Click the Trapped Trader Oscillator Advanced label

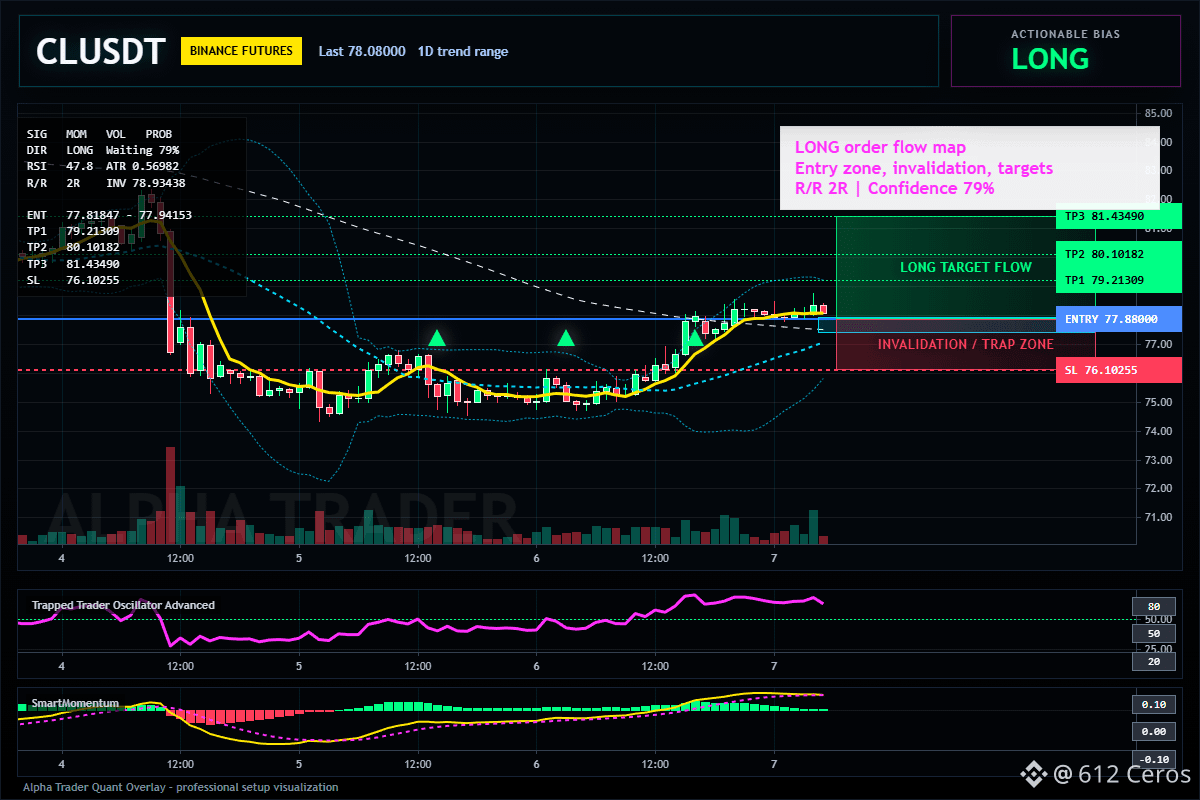tap(123, 605)
